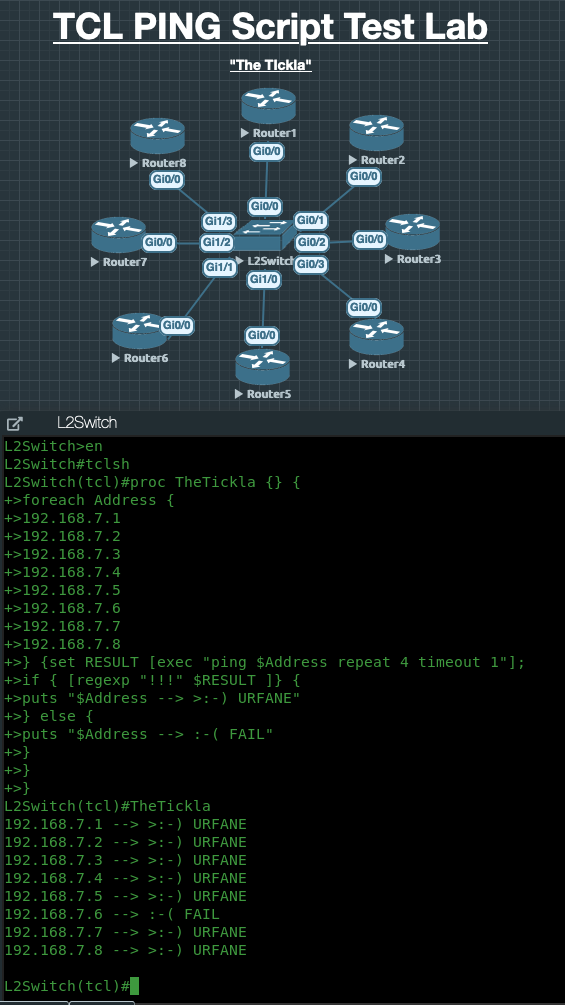Select the Router8 icon
Viewport: 565px width, 1005px height.
(x=158, y=136)
